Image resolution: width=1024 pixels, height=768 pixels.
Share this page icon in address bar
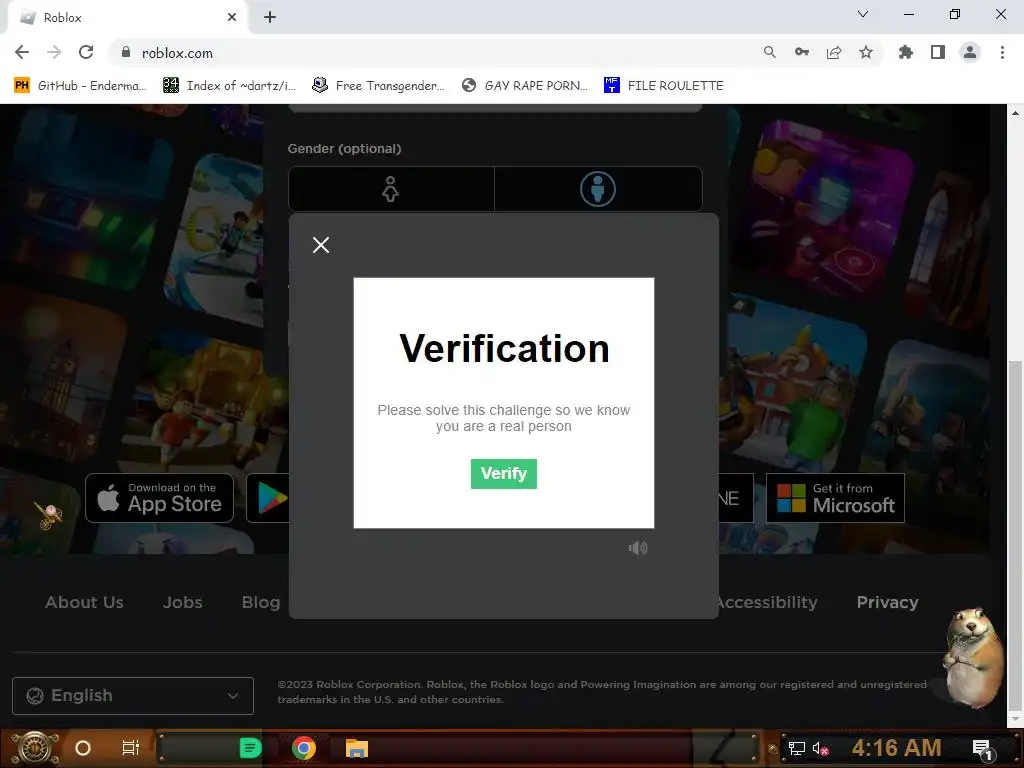[834, 53]
